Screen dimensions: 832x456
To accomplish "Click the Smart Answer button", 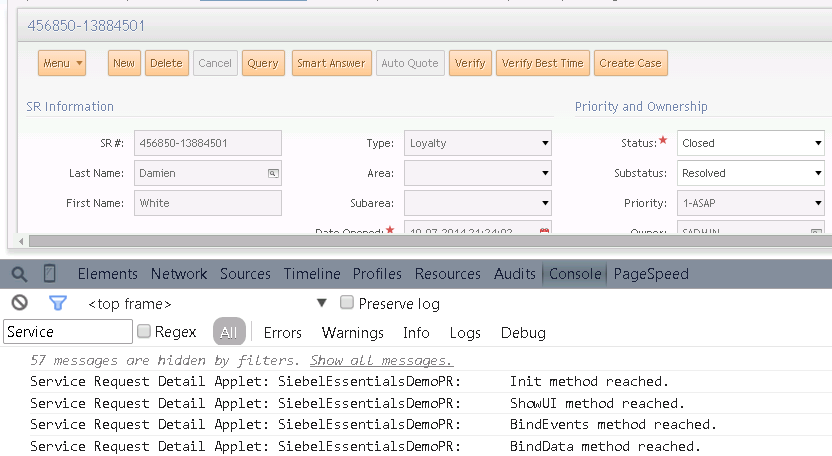I will tap(332, 63).
